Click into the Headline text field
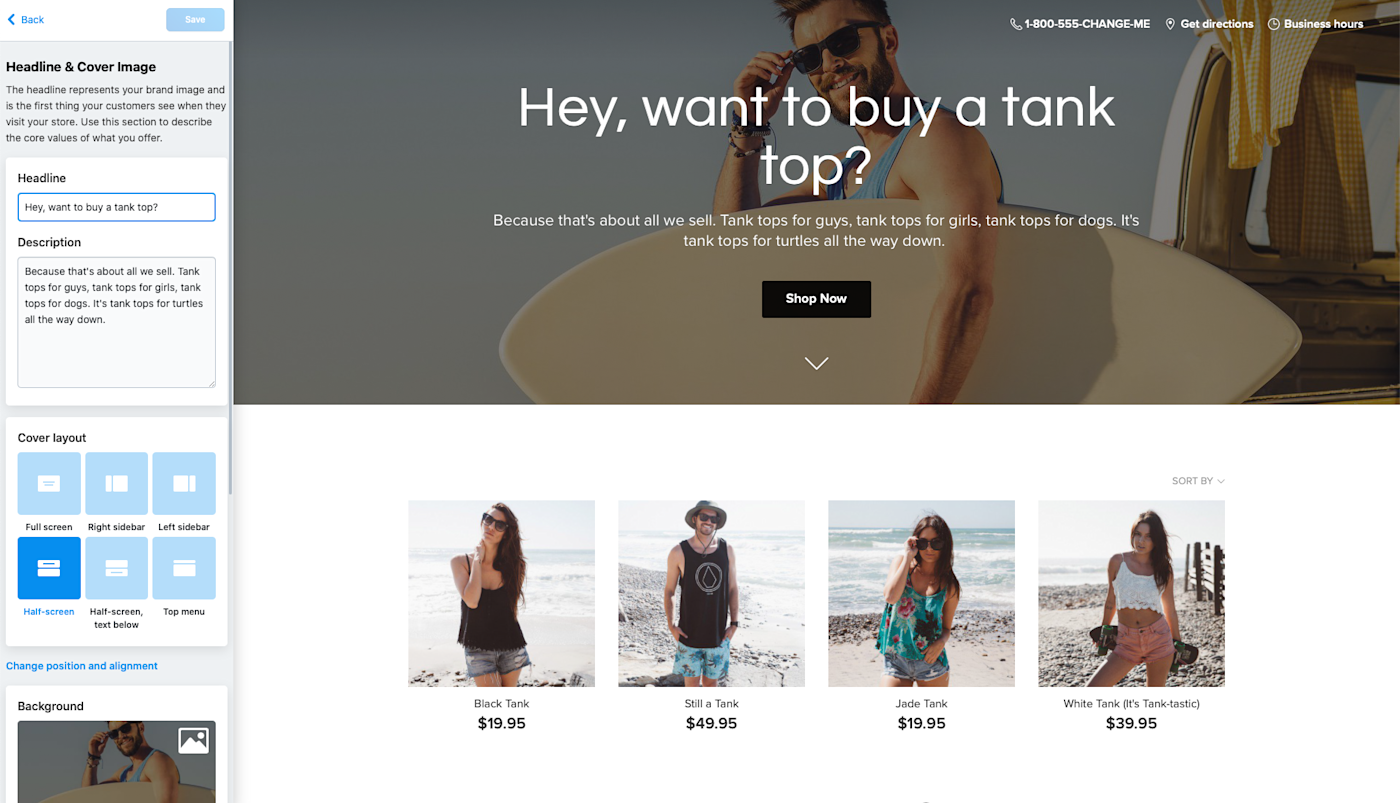This screenshot has width=1400, height=803. [116, 207]
